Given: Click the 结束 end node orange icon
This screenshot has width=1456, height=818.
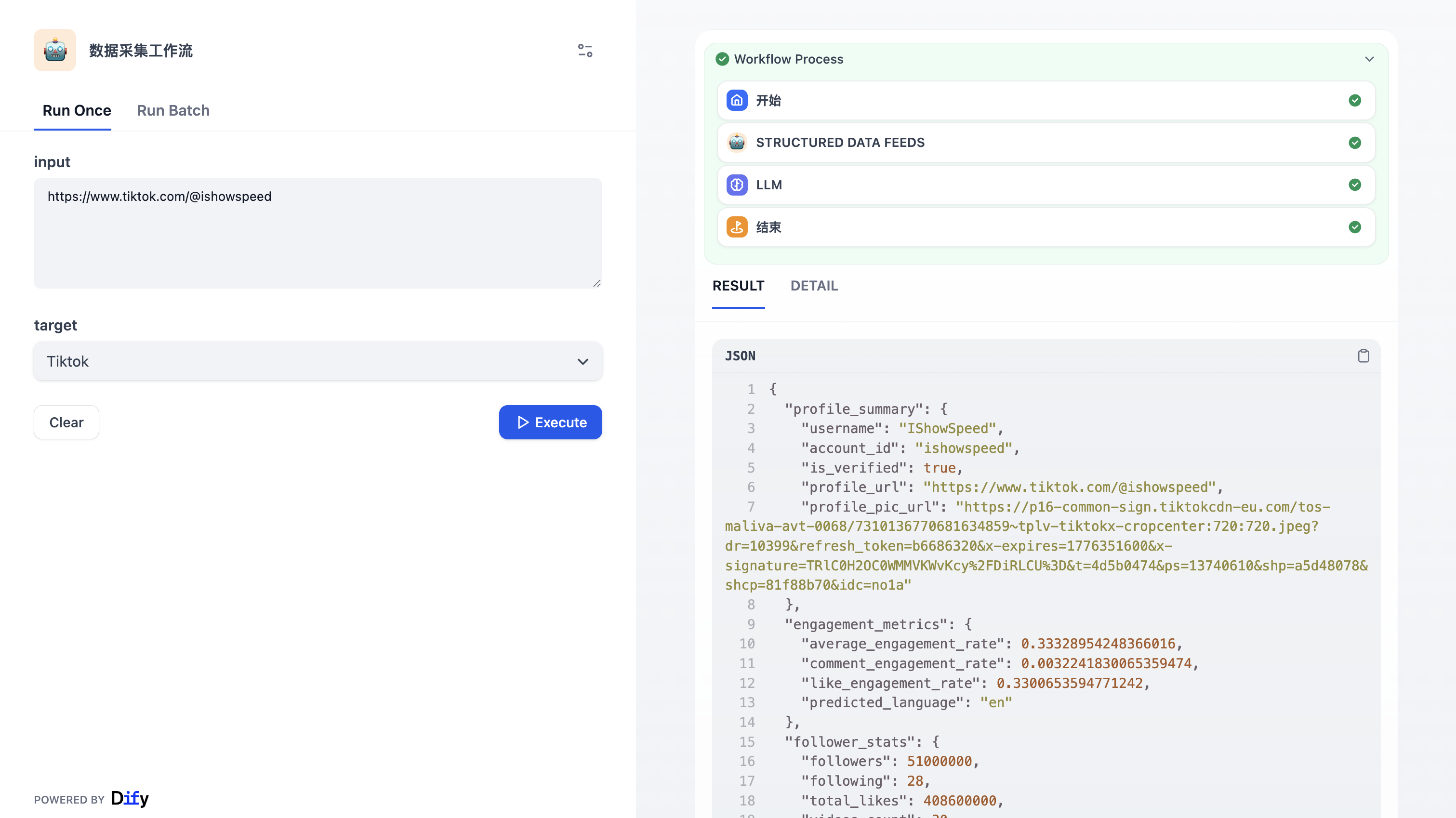Looking at the screenshot, I should click(x=737, y=227).
